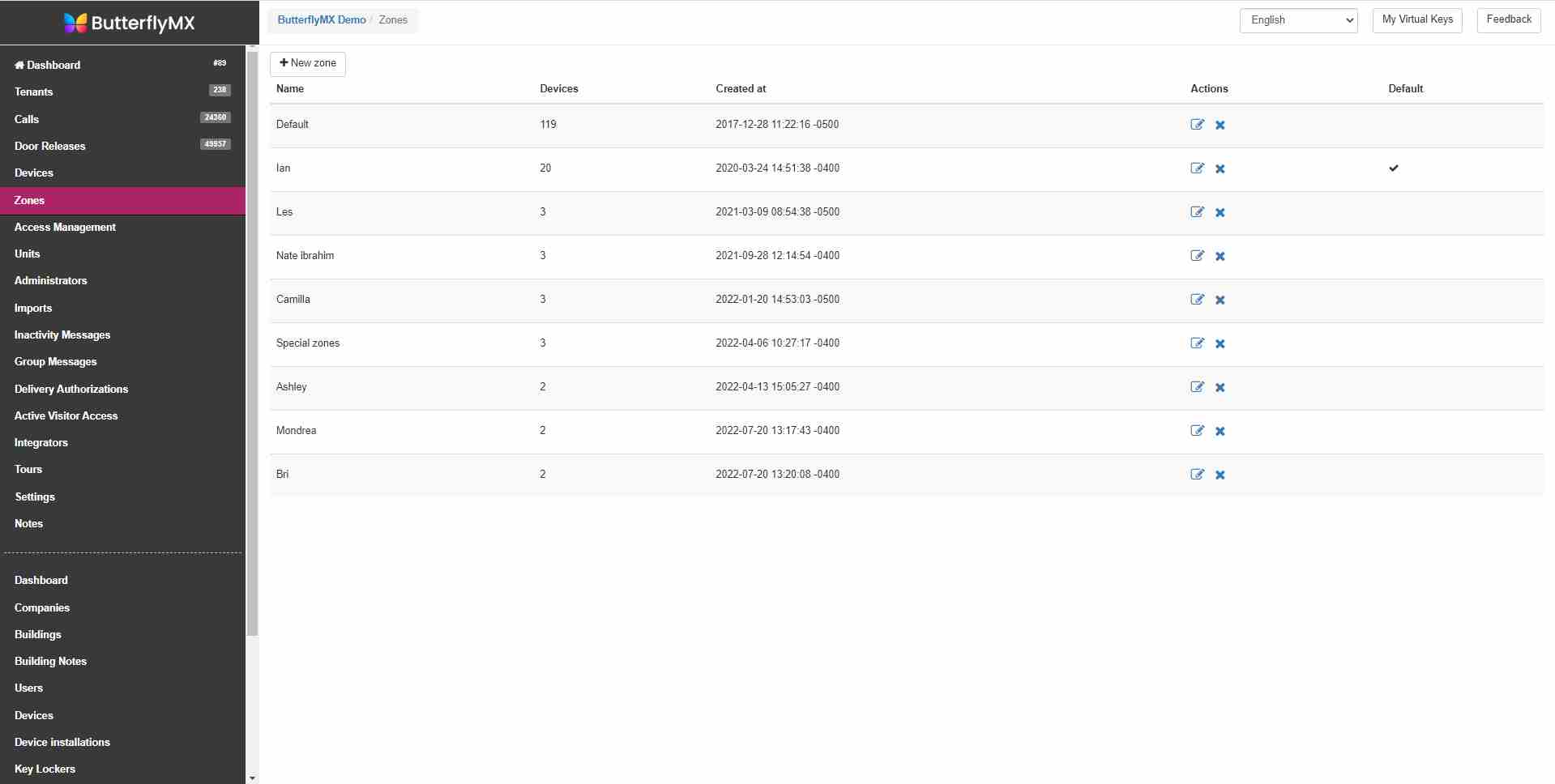Open edit for Camilla zone
1555x784 pixels.
pyautogui.click(x=1197, y=300)
